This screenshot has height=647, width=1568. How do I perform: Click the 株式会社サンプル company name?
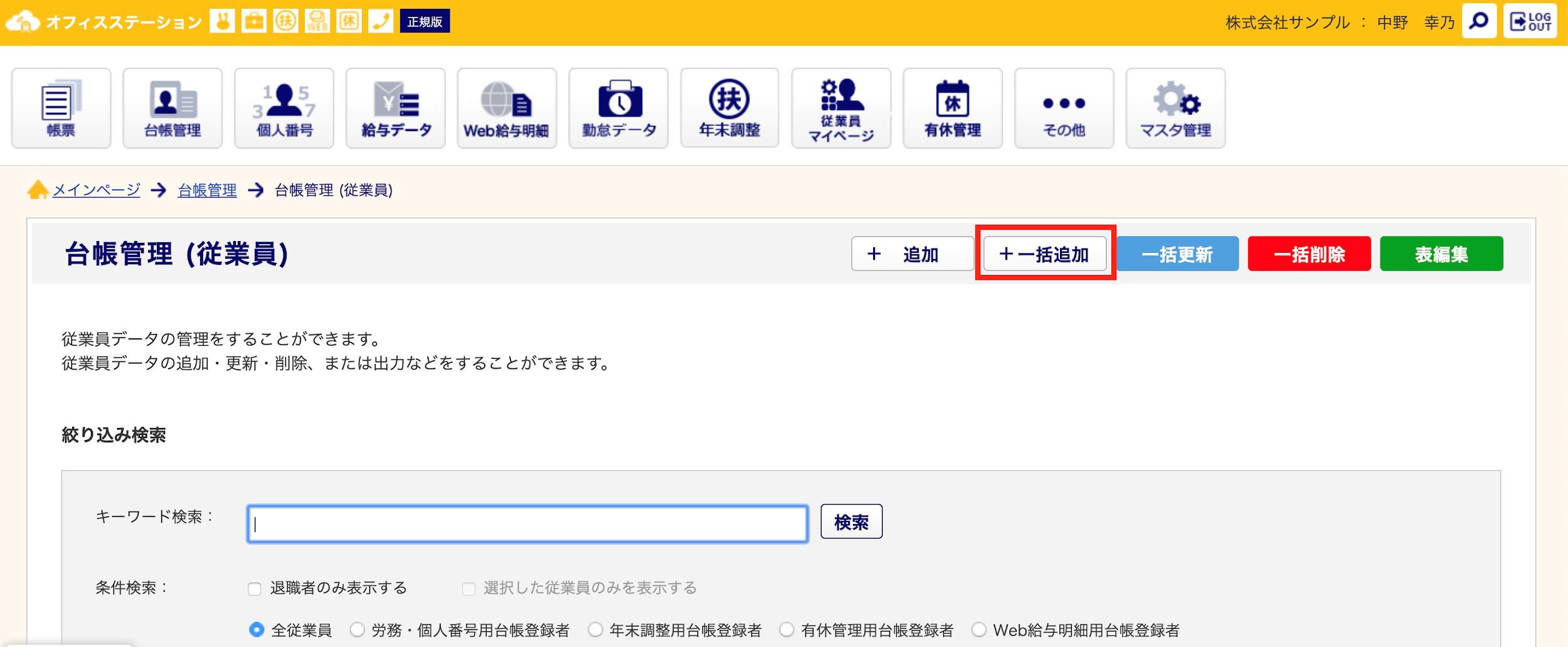(1287, 23)
